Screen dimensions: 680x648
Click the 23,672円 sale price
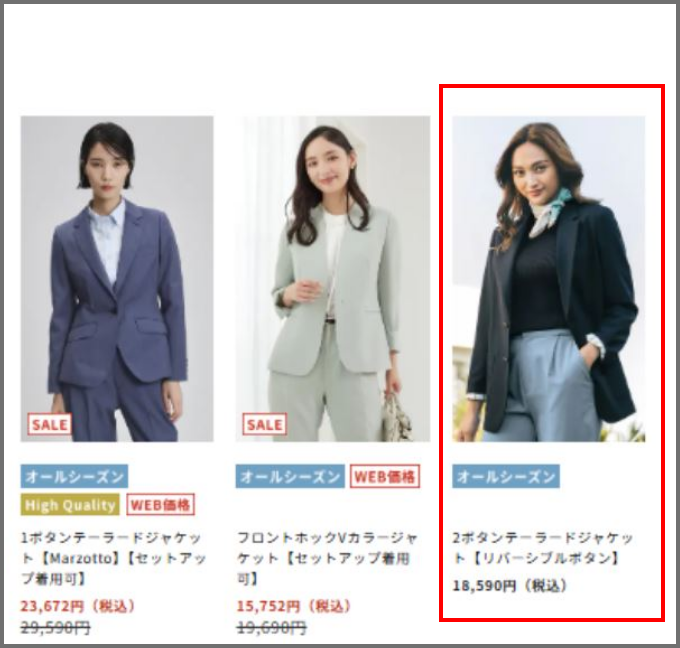[78, 605]
